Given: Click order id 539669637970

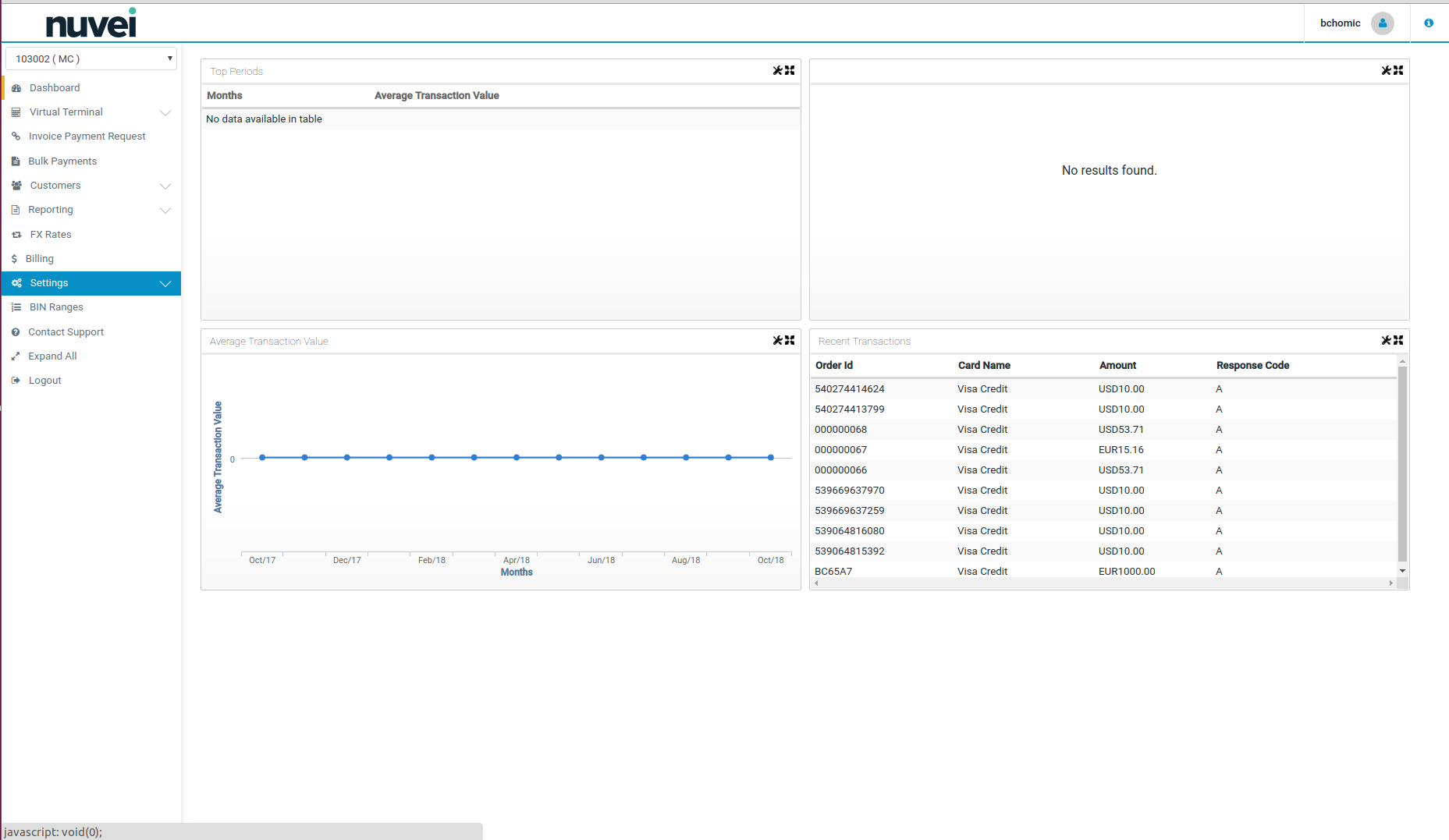Looking at the screenshot, I should click(x=849, y=491).
